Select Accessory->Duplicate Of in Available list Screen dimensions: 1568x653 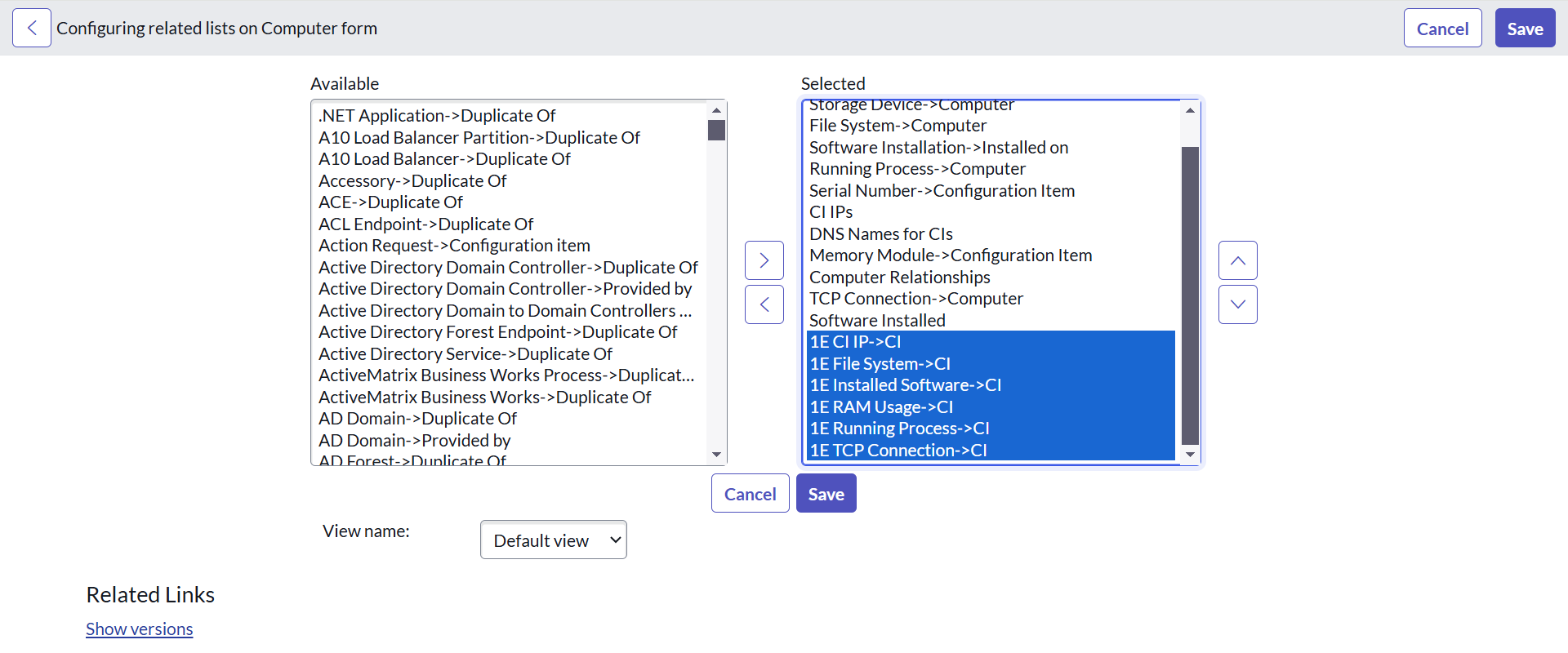pos(412,181)
